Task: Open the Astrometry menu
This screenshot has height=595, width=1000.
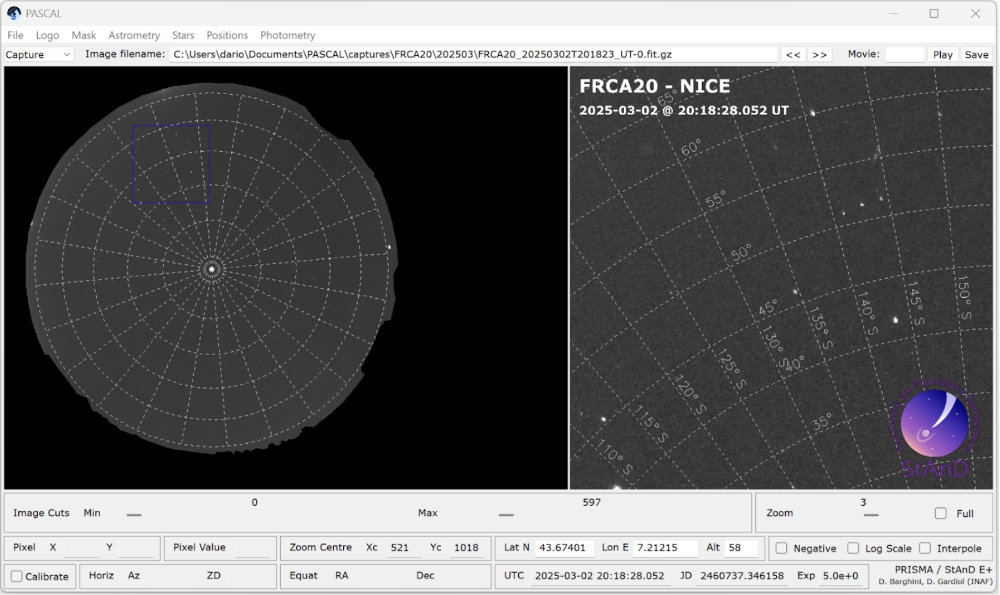Action: click(134, 34)
